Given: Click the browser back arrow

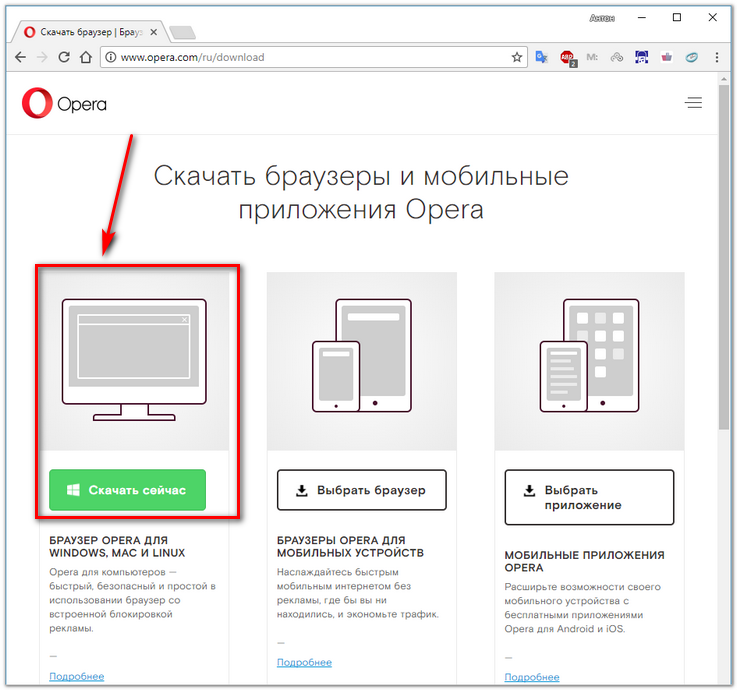Looking at the screenshot, I should coord(20,57).
